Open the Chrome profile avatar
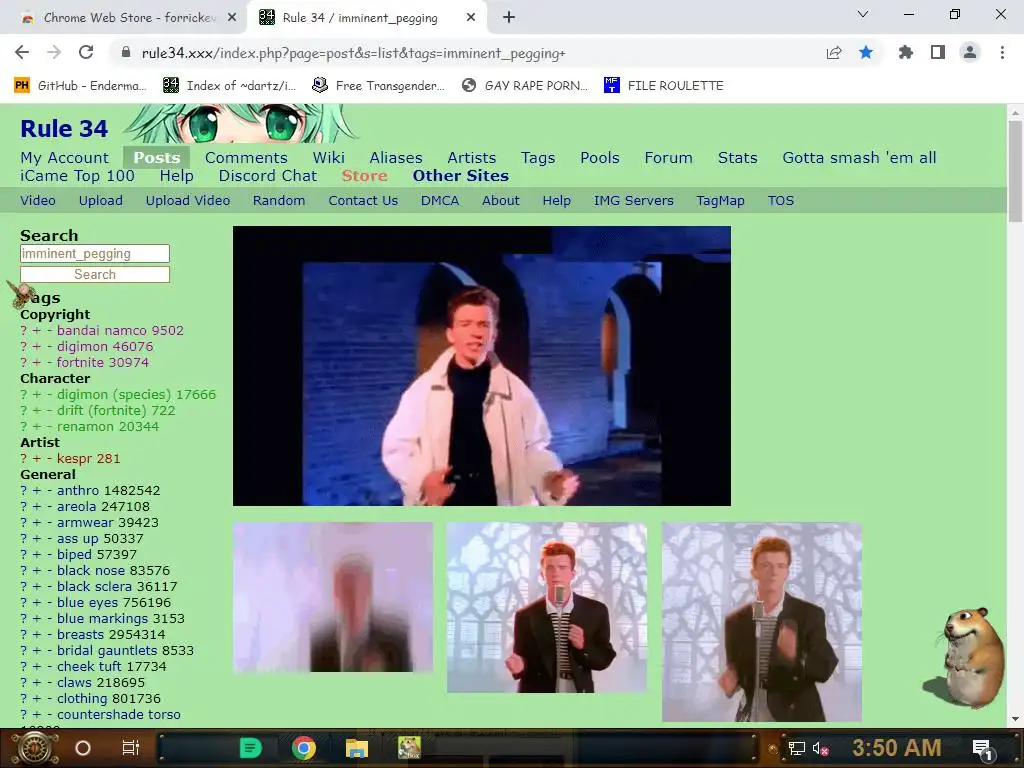 pos(970,53)
